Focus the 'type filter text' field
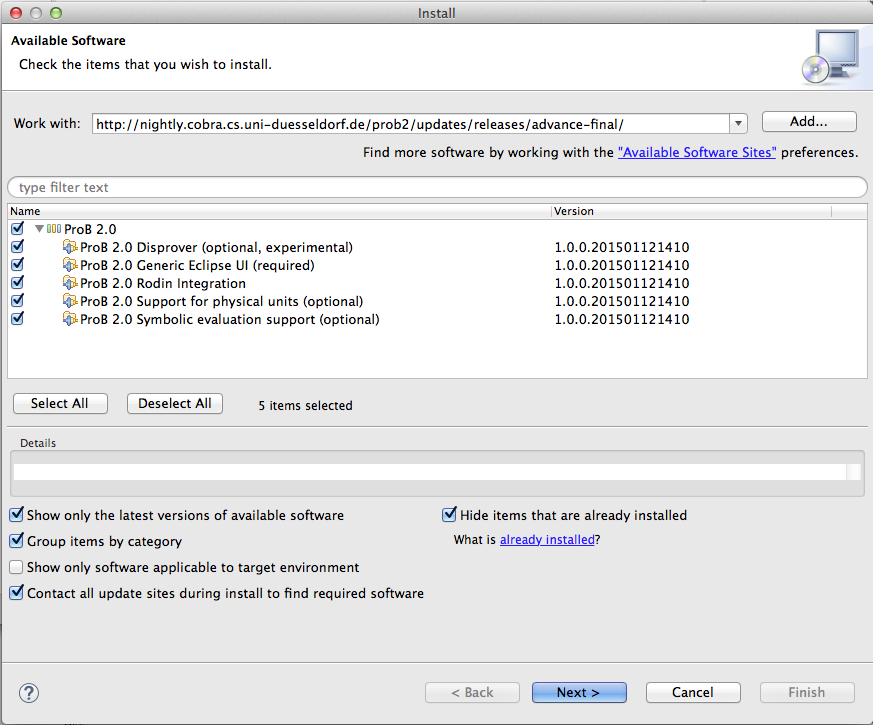The width and height of the screenshot is (873, 725). coord(437,187)
